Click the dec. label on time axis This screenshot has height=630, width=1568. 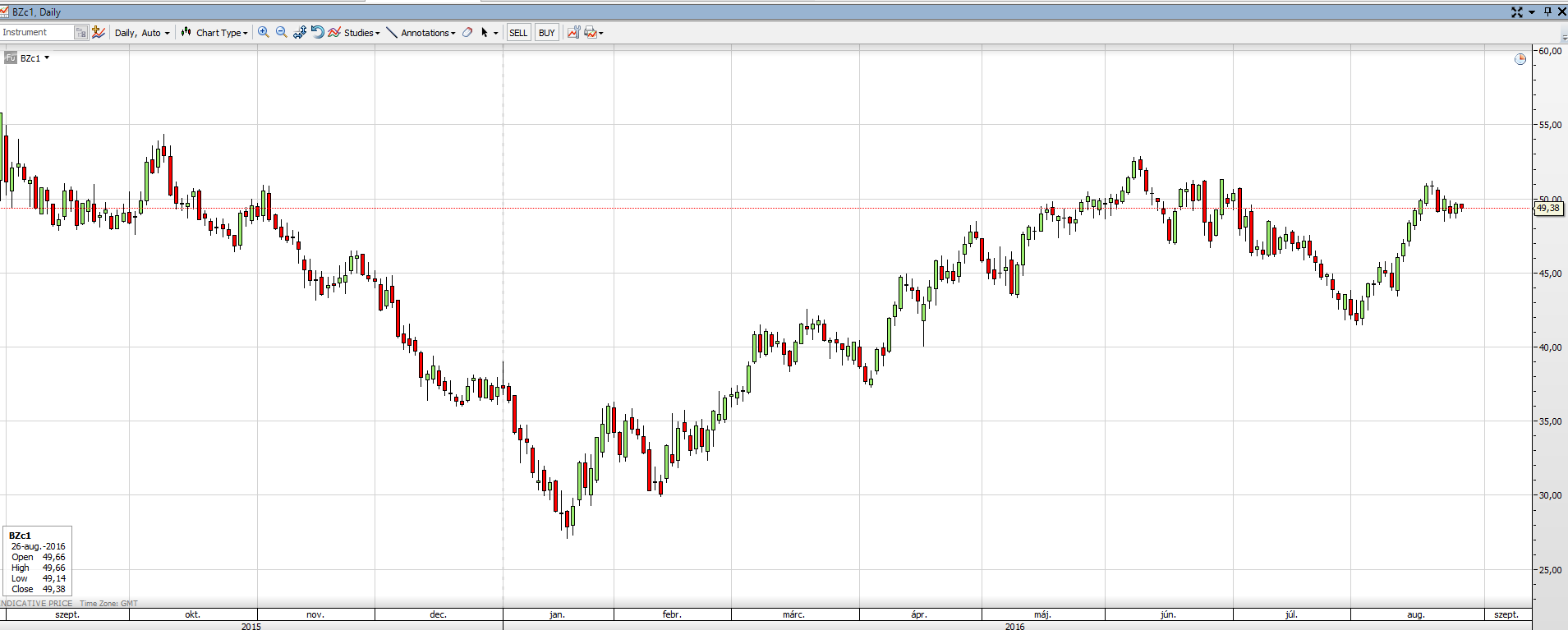coord(438,614)
